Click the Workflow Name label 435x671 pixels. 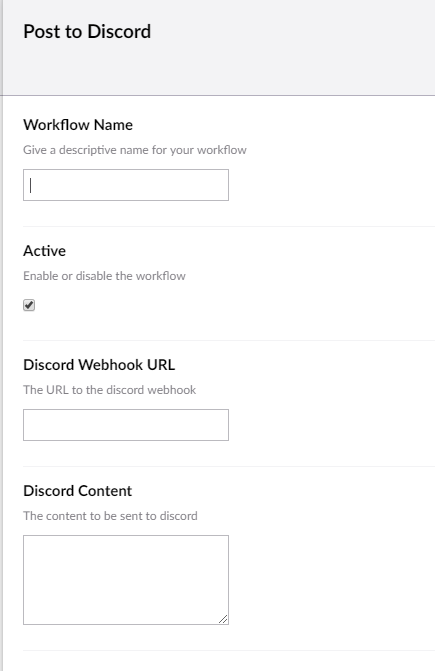point(78,125)
